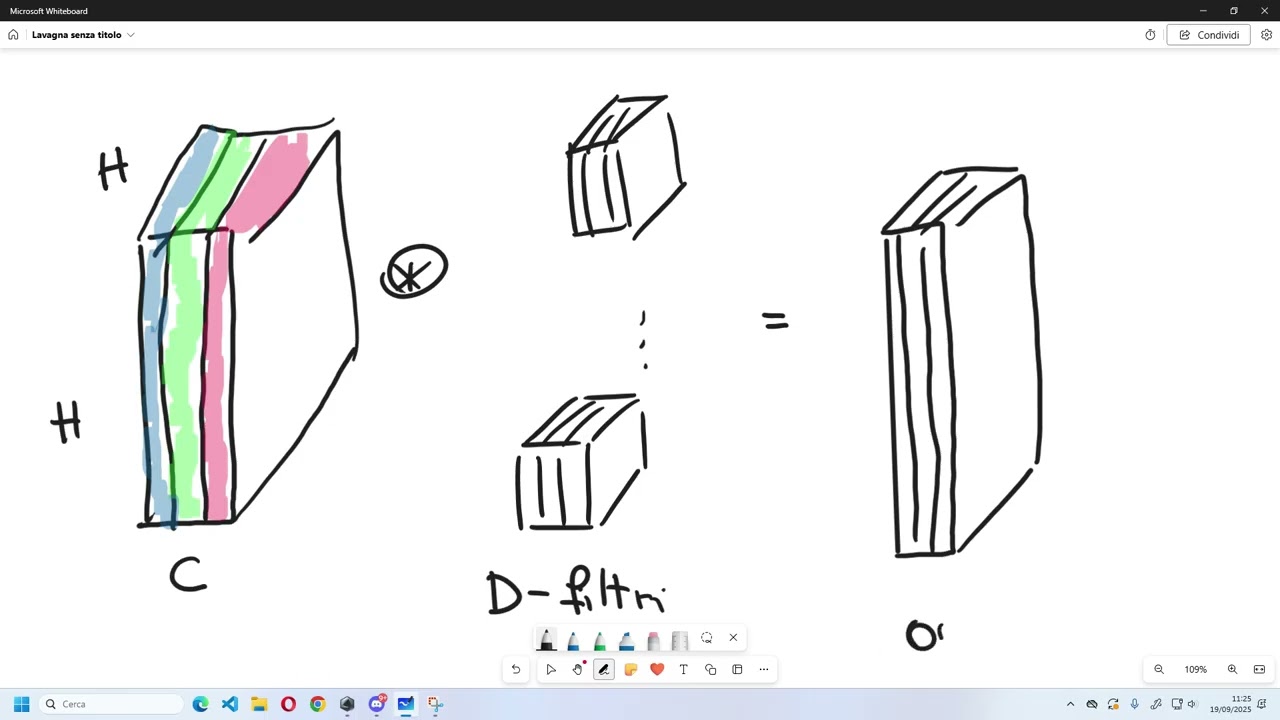The width and height of the screenshot is (1280, 720).
Task: Add a sticky note
Action: [x=630, y=670]
